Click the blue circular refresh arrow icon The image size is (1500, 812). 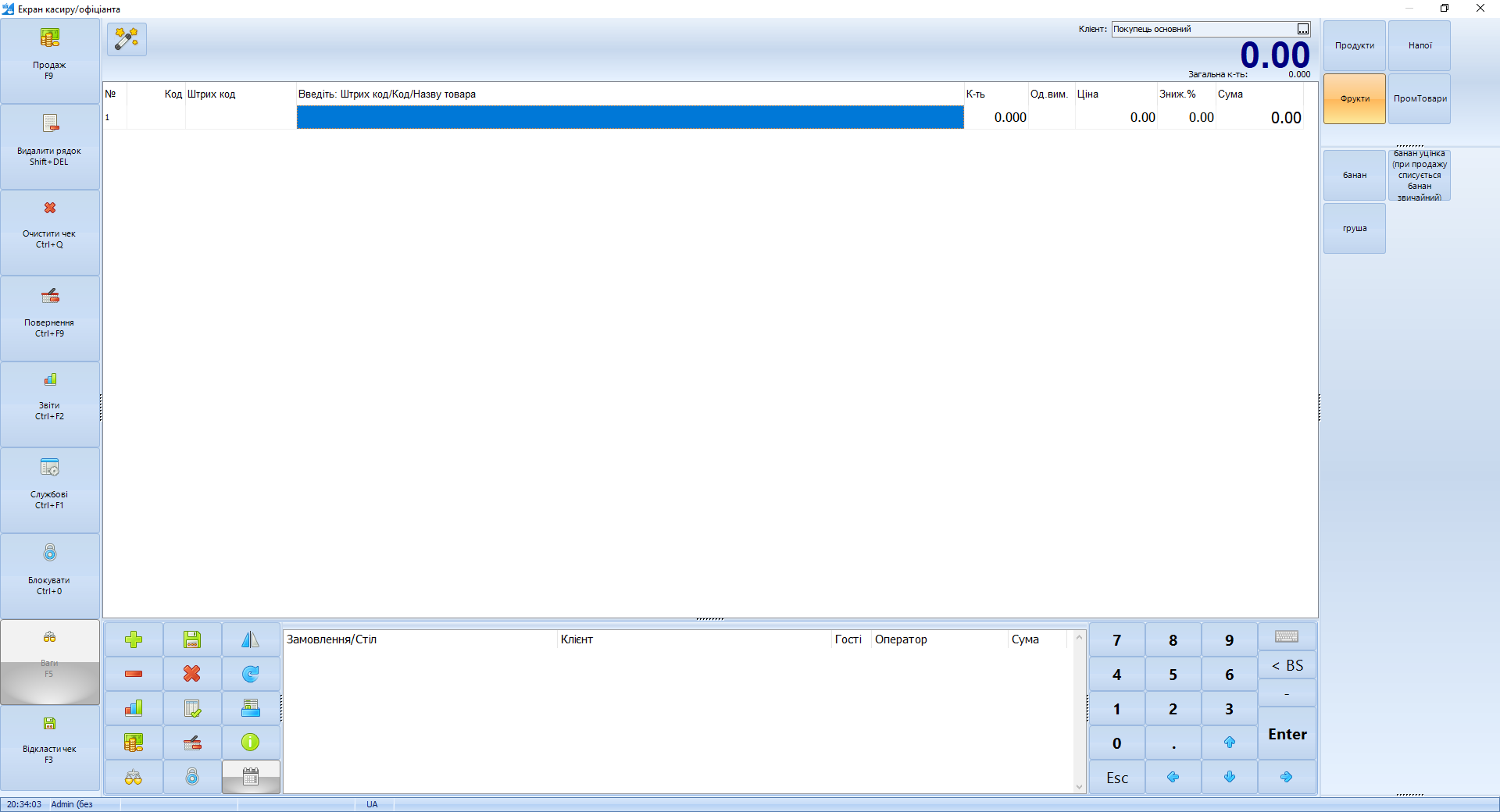click(x=251, y=674)
